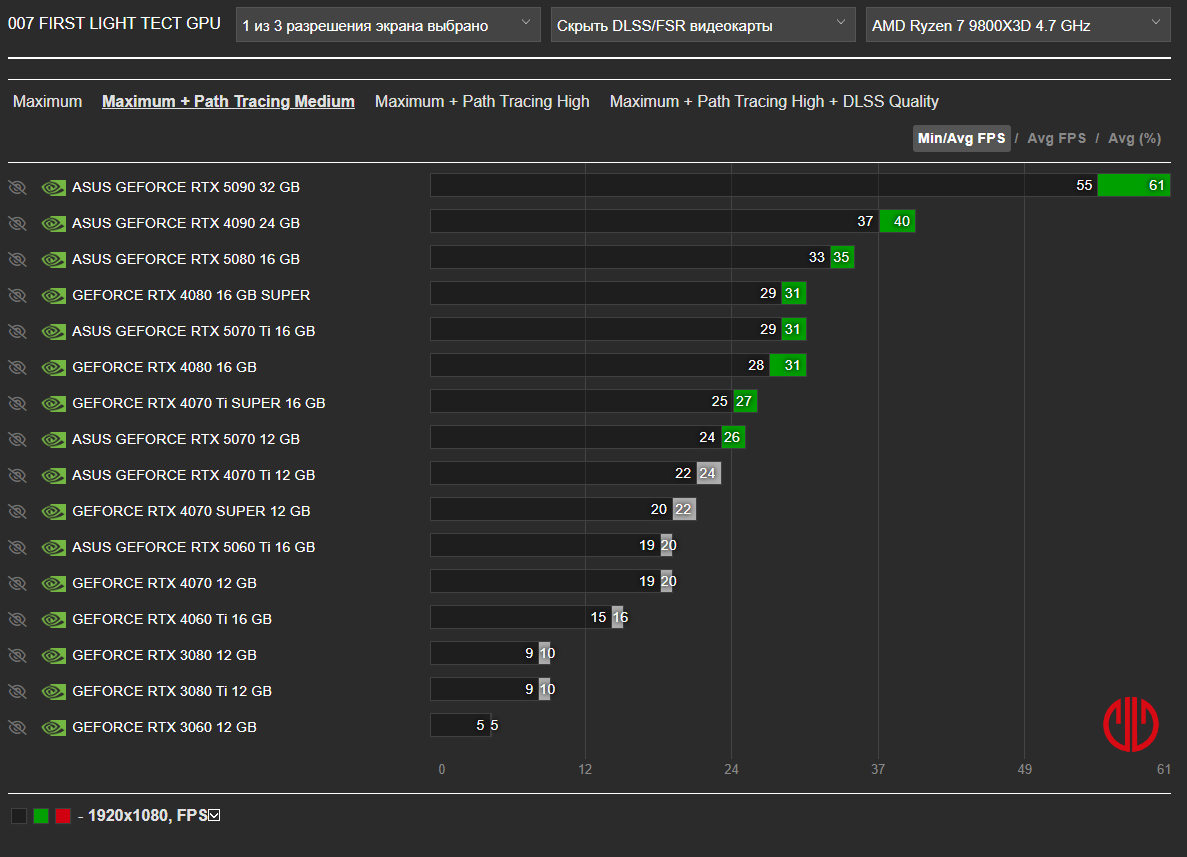1187x857 pixels.
Task: Click the NVIDIA logo beside RTX 3060 12 GB
Action: [x=54, y=728]
